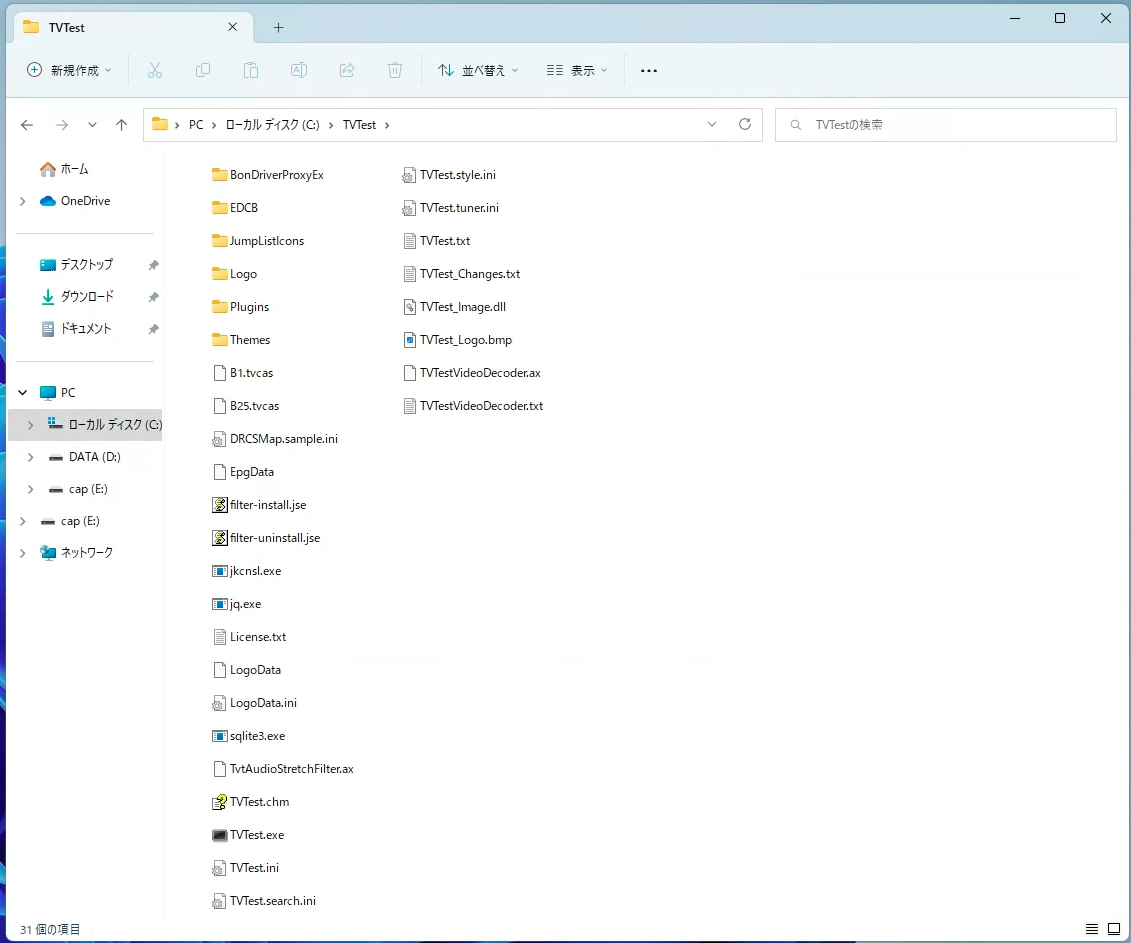Select the sqlite3.exe file icon
Screen dimensions: 1131x943
220,736
